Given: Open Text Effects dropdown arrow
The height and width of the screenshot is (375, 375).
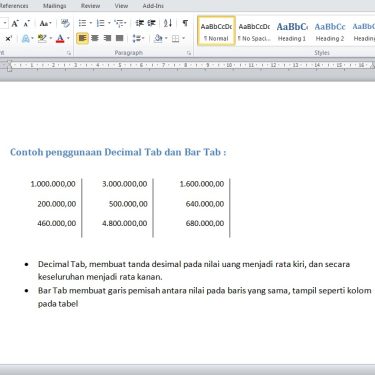Looking at the screenshot, I should [x=32, y=39].
